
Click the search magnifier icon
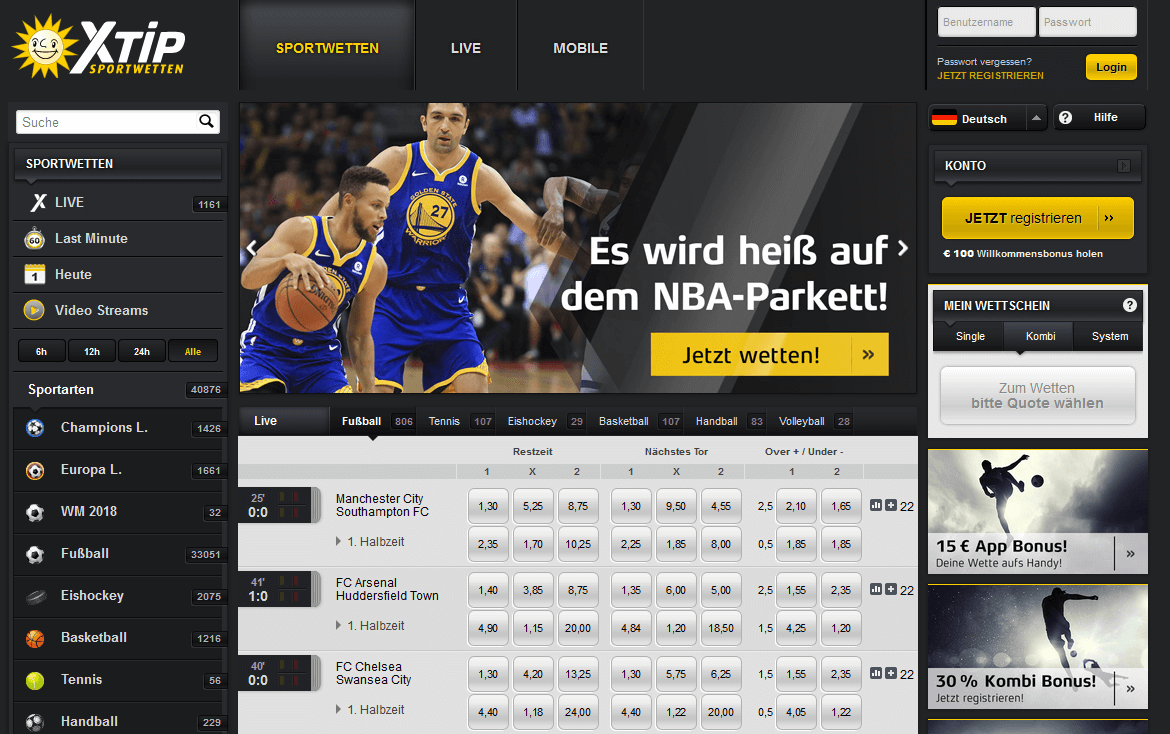[206, 121]
